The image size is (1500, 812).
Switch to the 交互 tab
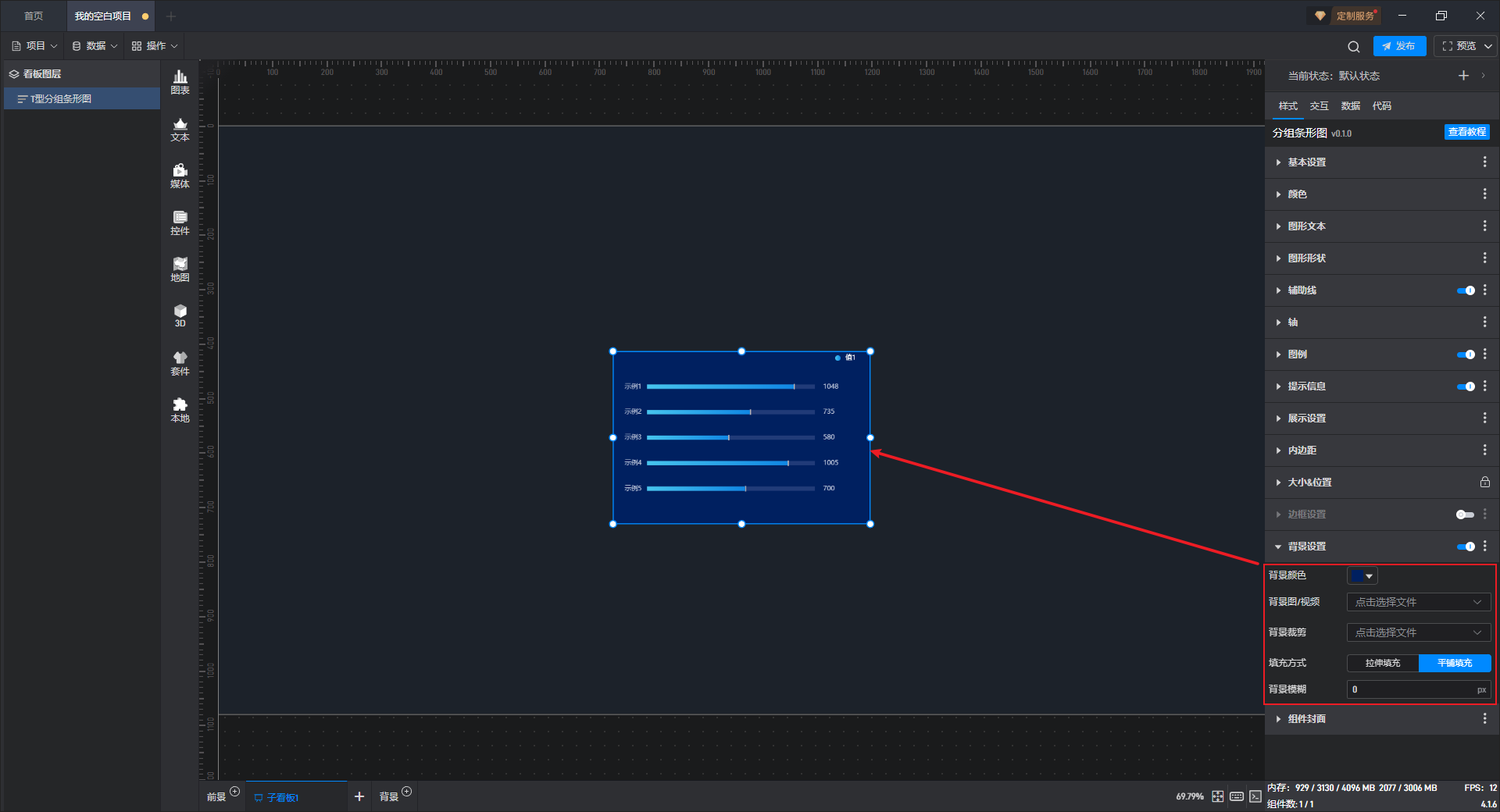point(1320,106)
